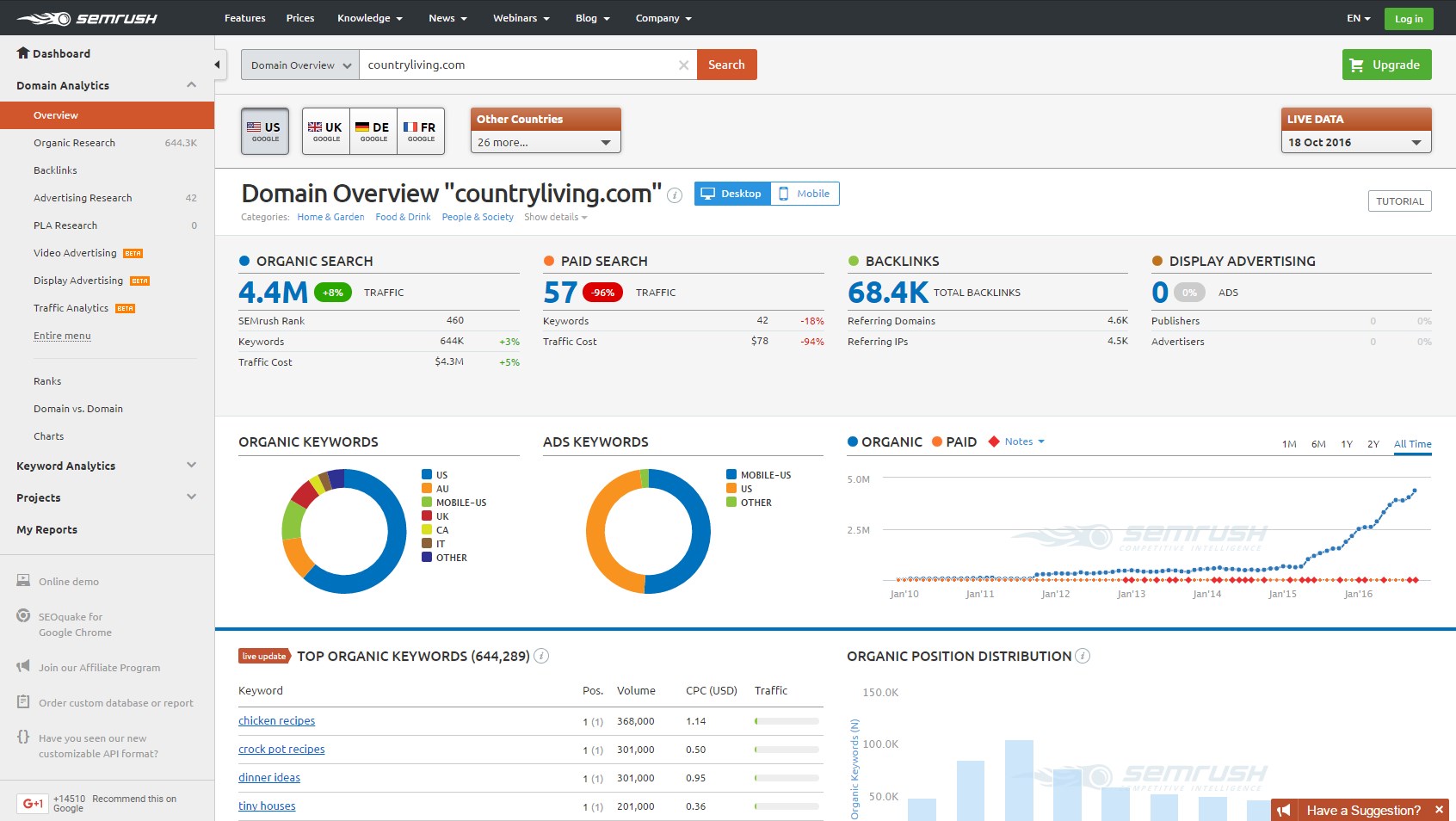Click the ads keywords donut chart
1456x821 pixels.
point(649,531)
